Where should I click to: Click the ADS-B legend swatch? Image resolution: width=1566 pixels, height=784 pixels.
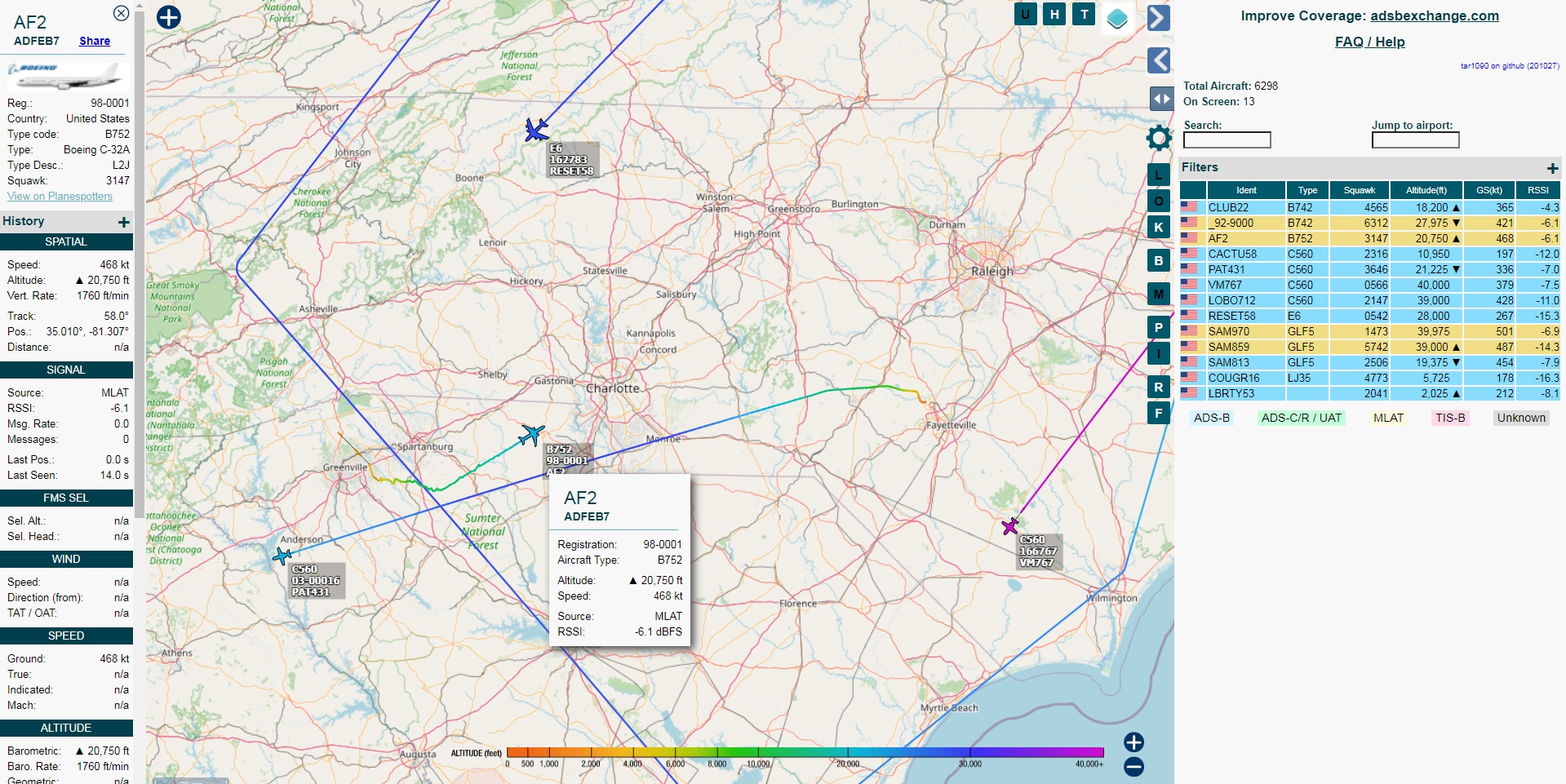[x=1211, y=418]
